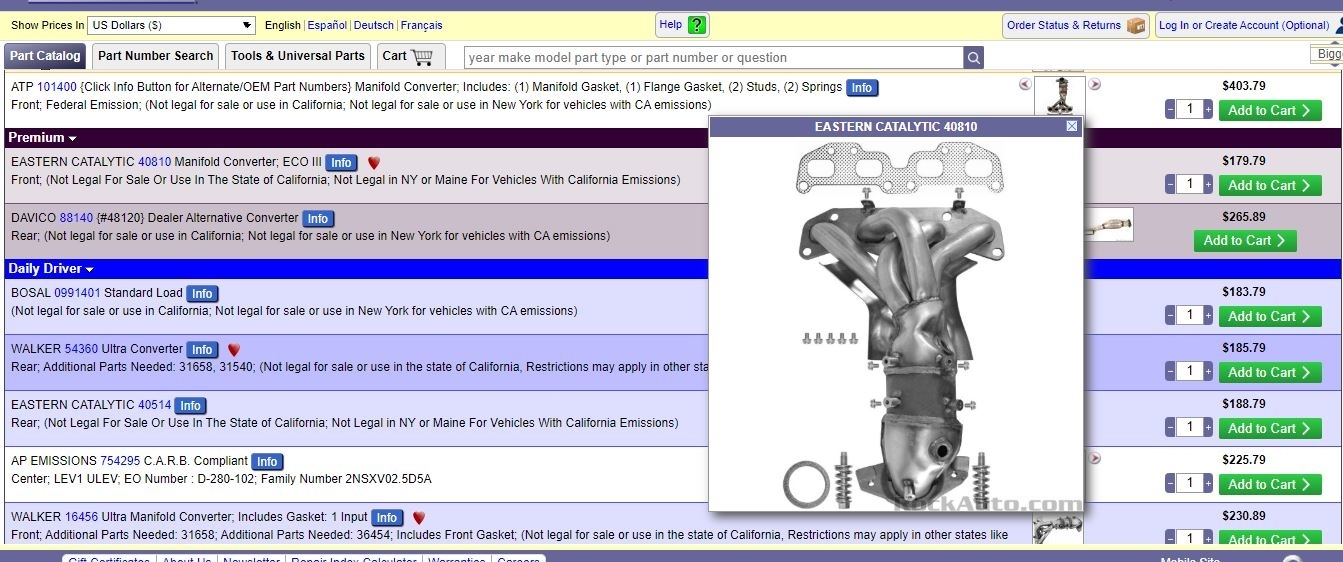The image size is (1343, 562).
Task: Select Deutsch language
Action: (374, 25)
